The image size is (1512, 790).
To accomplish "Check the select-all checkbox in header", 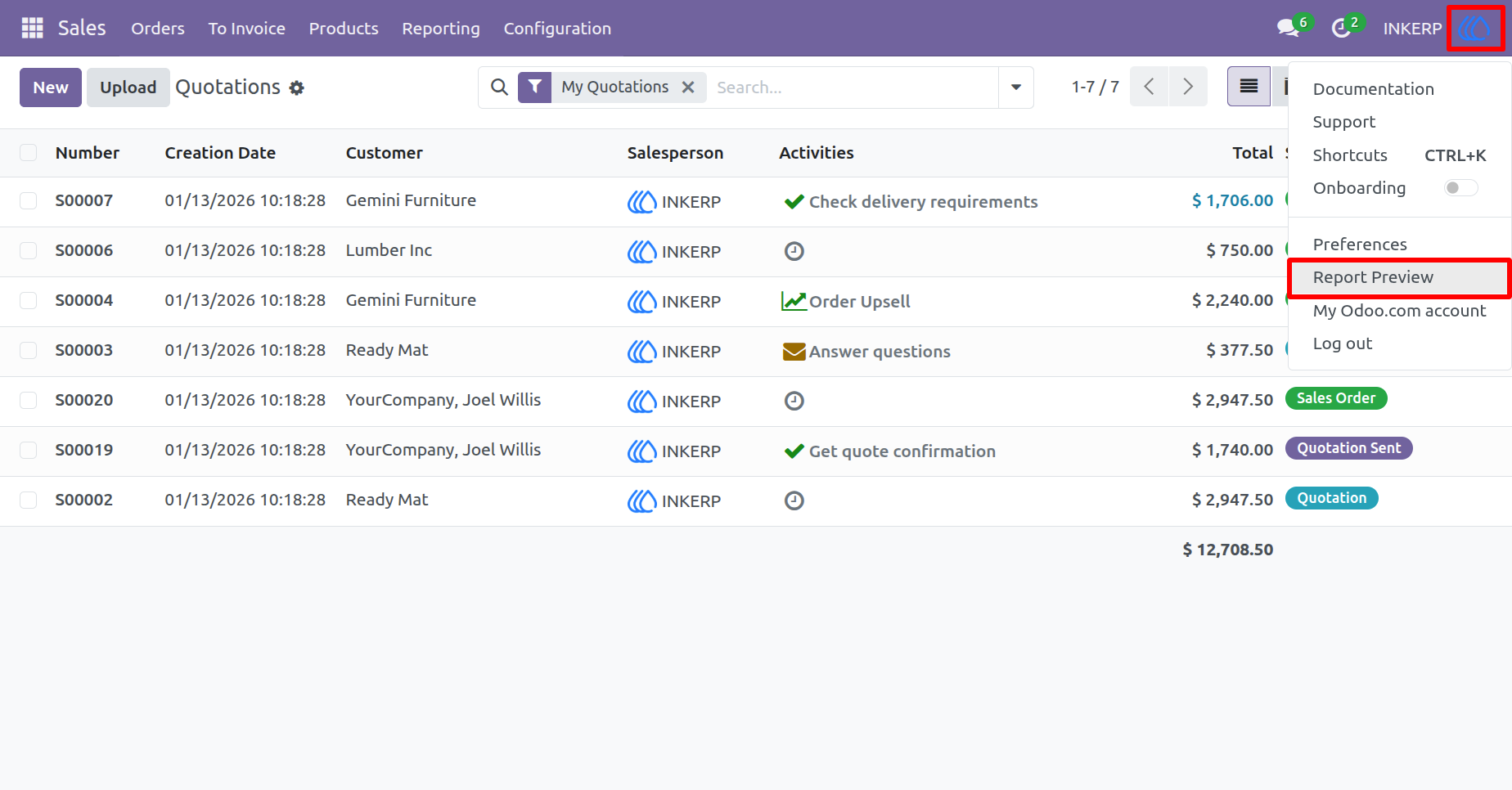I will click(29, 153).
